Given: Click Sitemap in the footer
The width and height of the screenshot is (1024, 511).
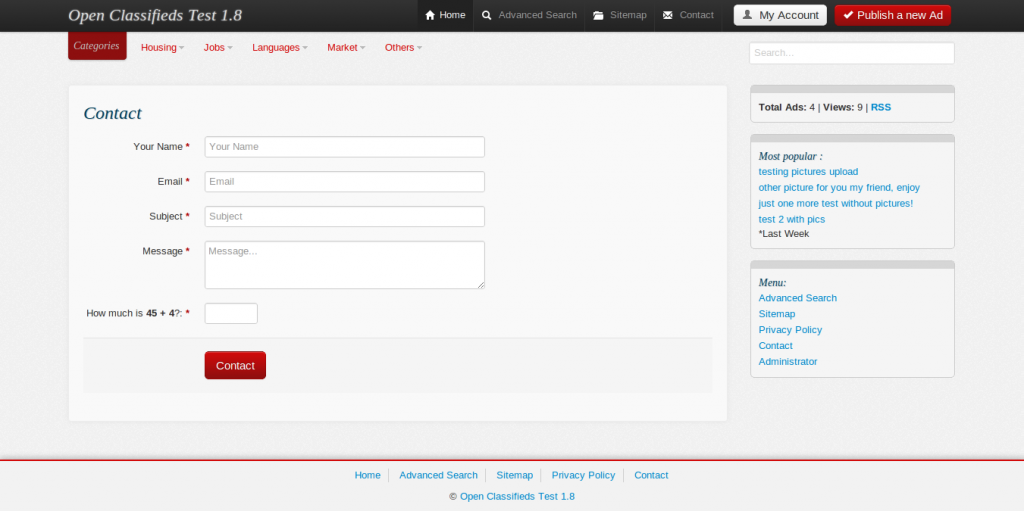Looking at the screenshot, I should (x=515, y=475).
